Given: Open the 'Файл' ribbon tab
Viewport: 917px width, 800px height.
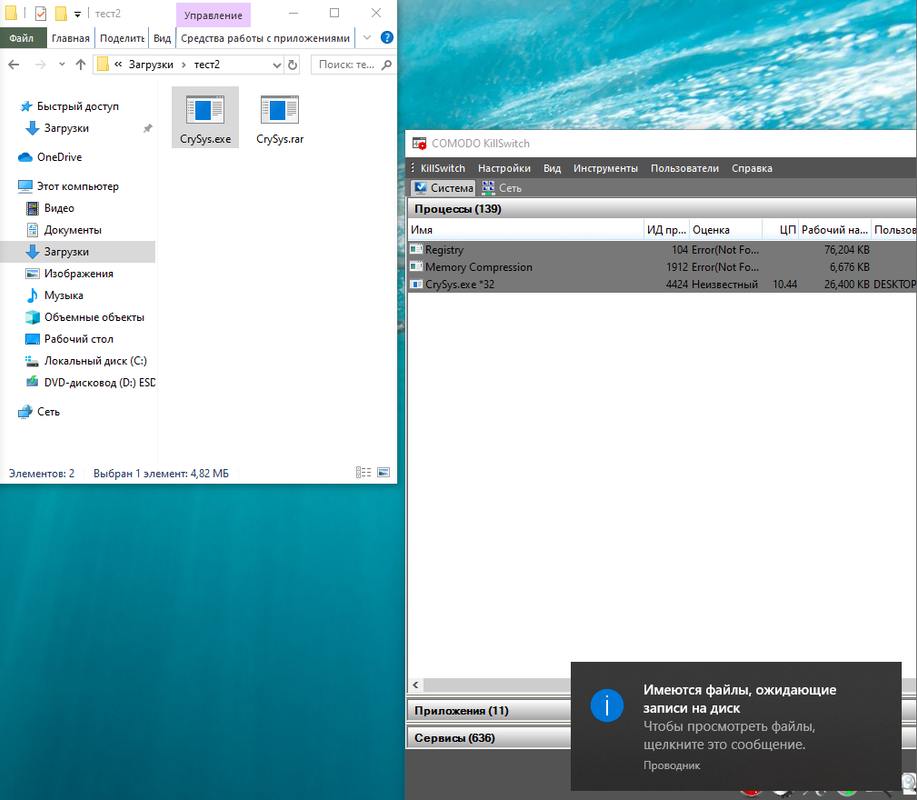Looking at the screenshot, I should click(22, 38).
